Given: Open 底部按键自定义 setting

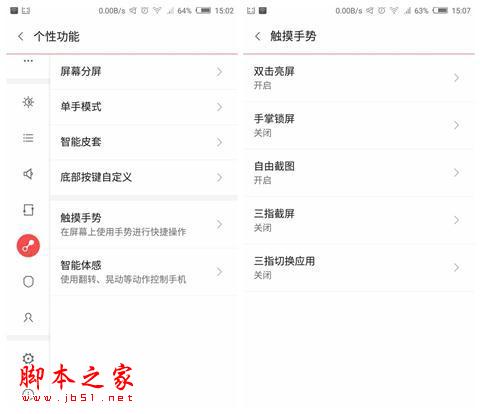Looking at the screenshot, I should pos(144,178).
